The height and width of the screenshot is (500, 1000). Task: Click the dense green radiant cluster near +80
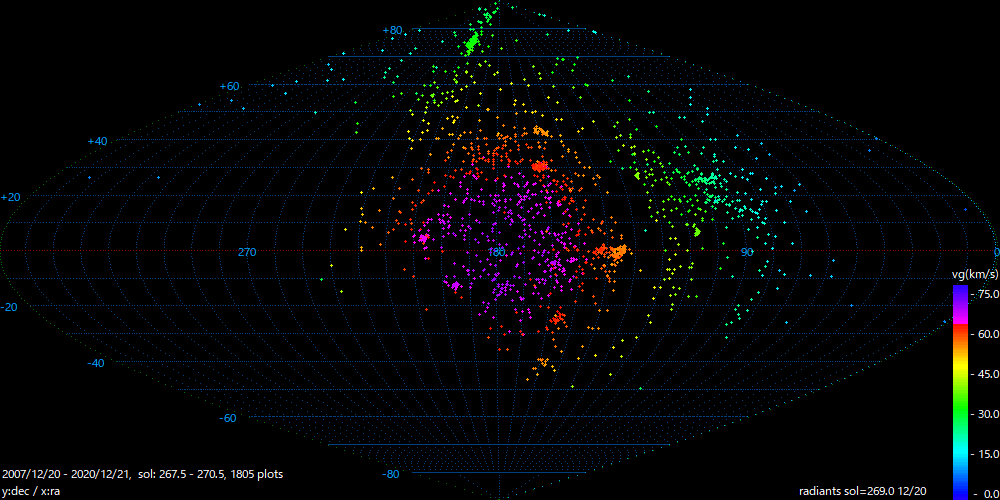coord(472,43)
